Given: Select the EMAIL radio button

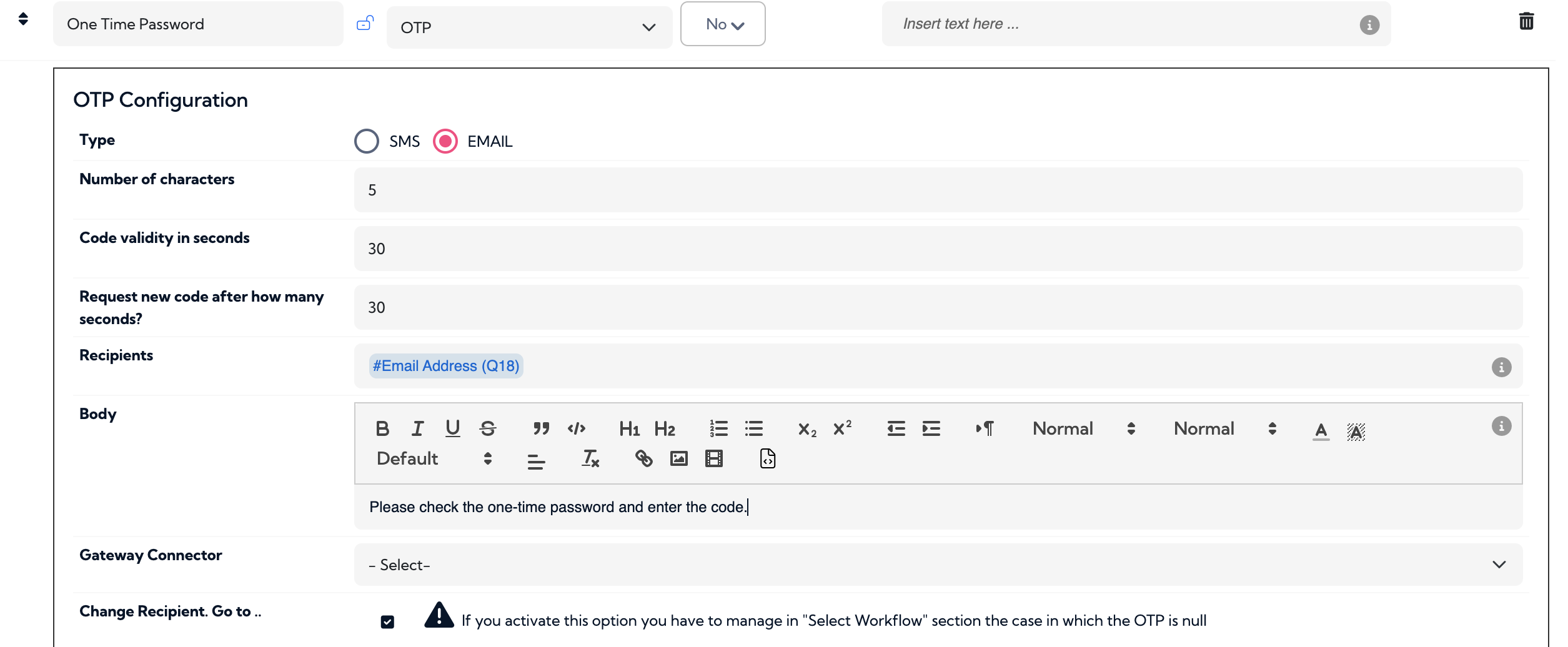Looking at the screenshot, I should click(x=445, y=141).
